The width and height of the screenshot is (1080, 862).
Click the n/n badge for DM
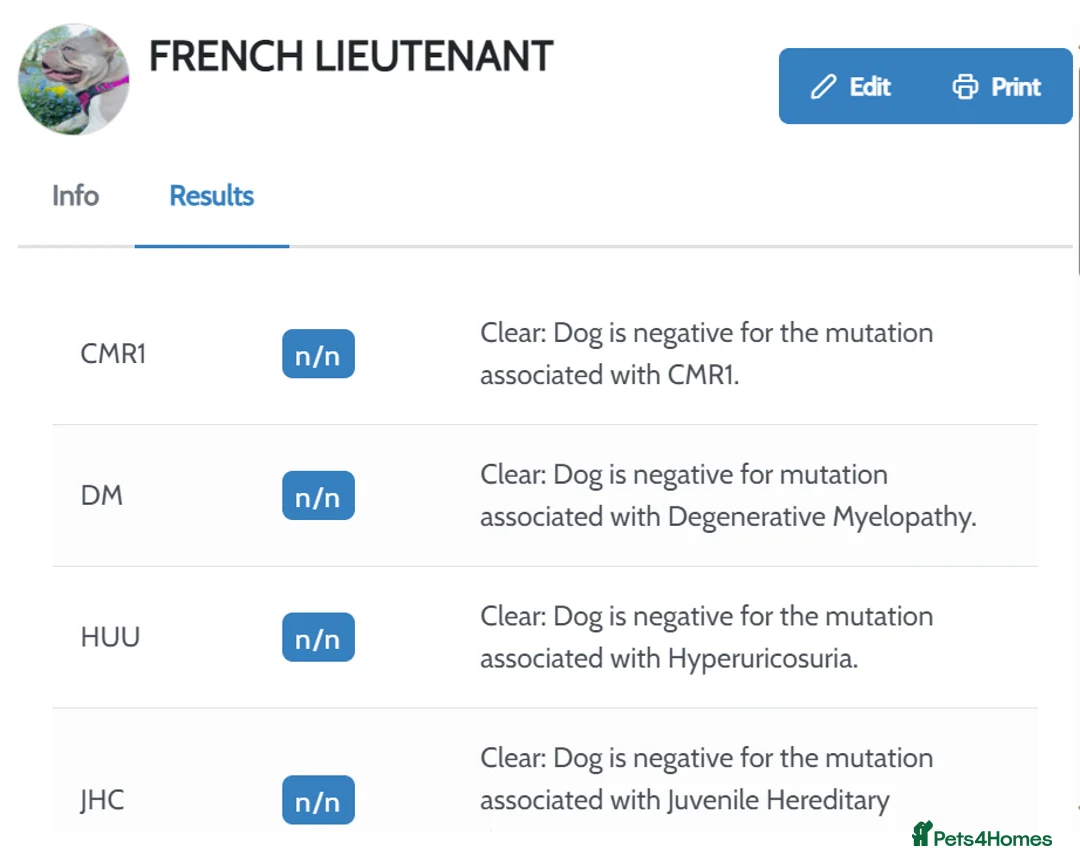[318, 496]
